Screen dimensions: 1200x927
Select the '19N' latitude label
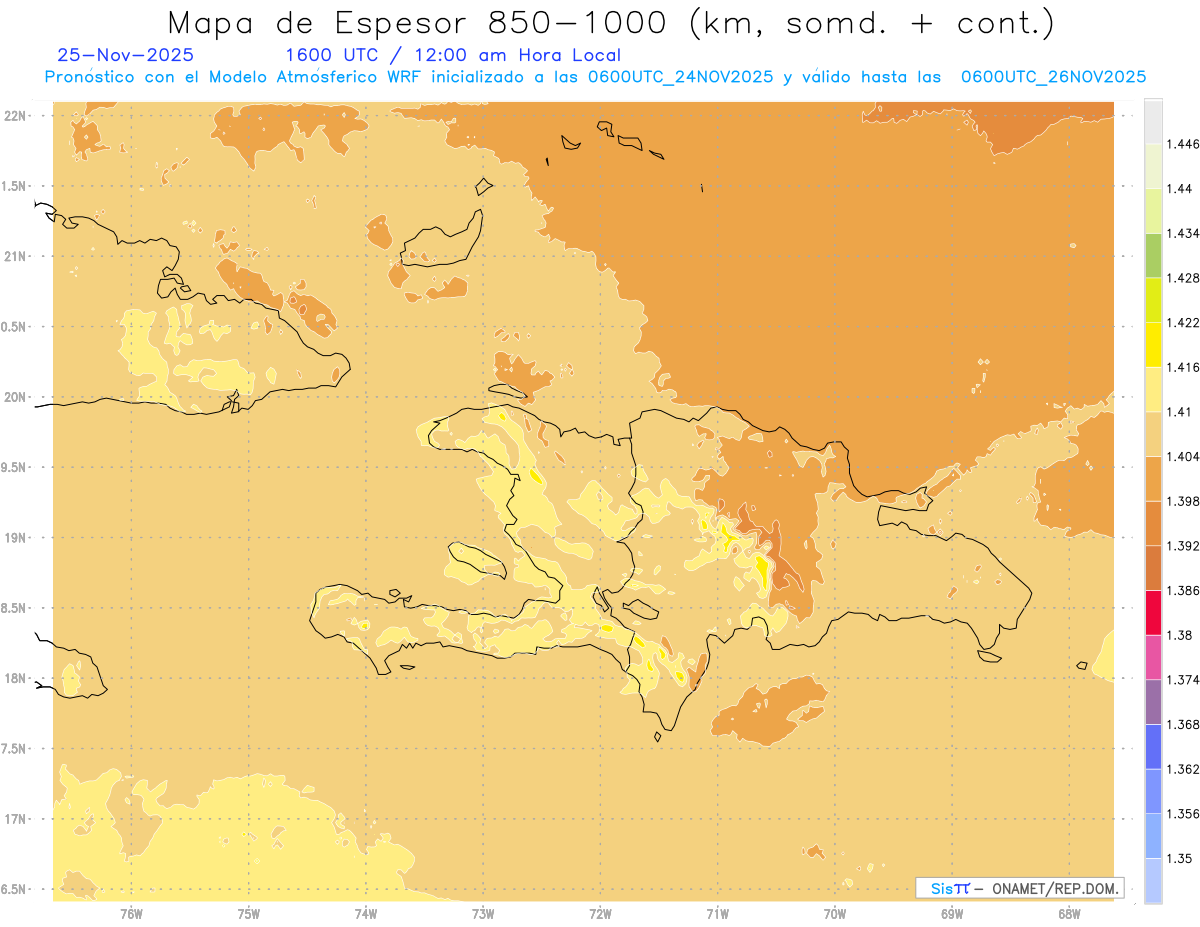click(16, 538)
